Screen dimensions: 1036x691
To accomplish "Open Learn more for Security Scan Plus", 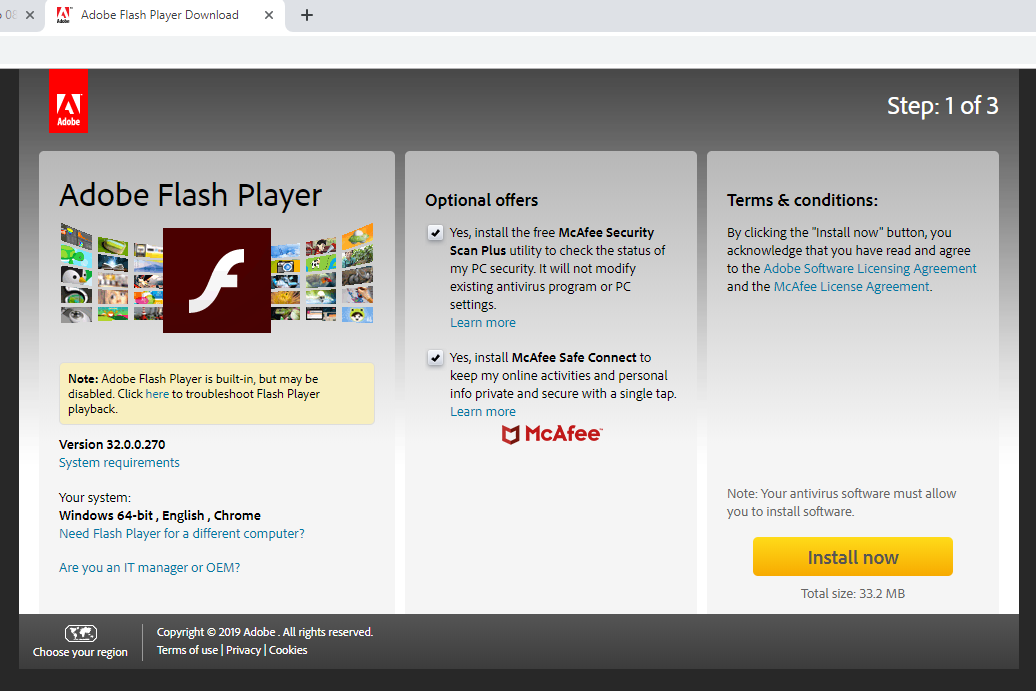I will [x=483, y=322].
